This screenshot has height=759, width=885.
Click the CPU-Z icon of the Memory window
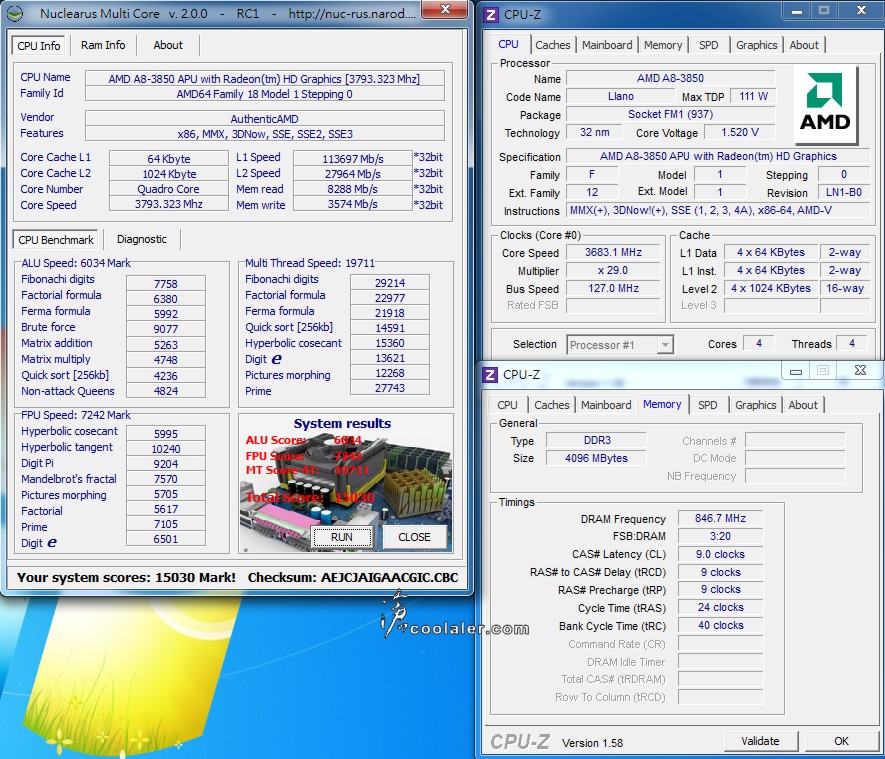point(490,375)
